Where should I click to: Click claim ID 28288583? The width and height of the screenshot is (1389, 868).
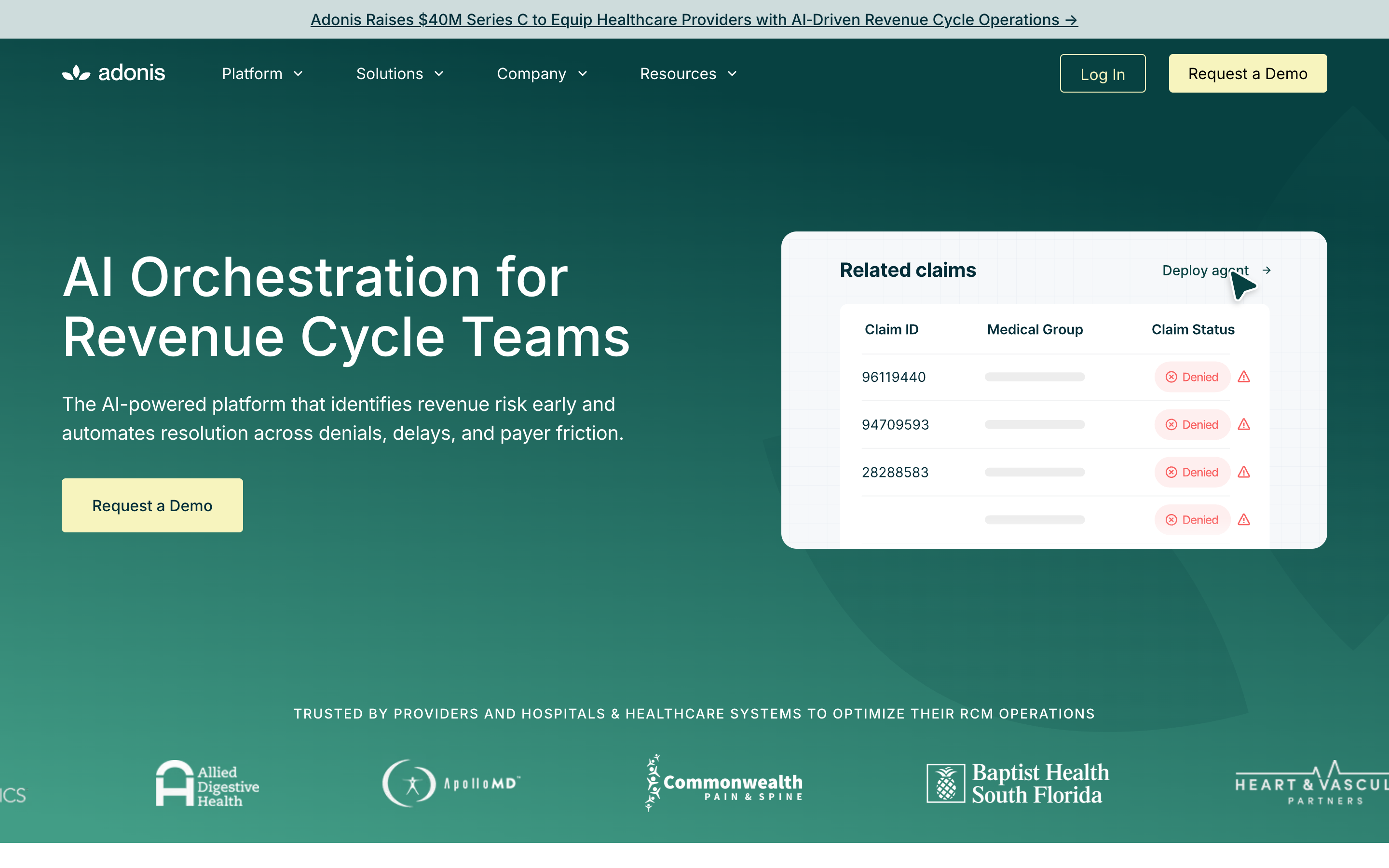tap(895, 473)
